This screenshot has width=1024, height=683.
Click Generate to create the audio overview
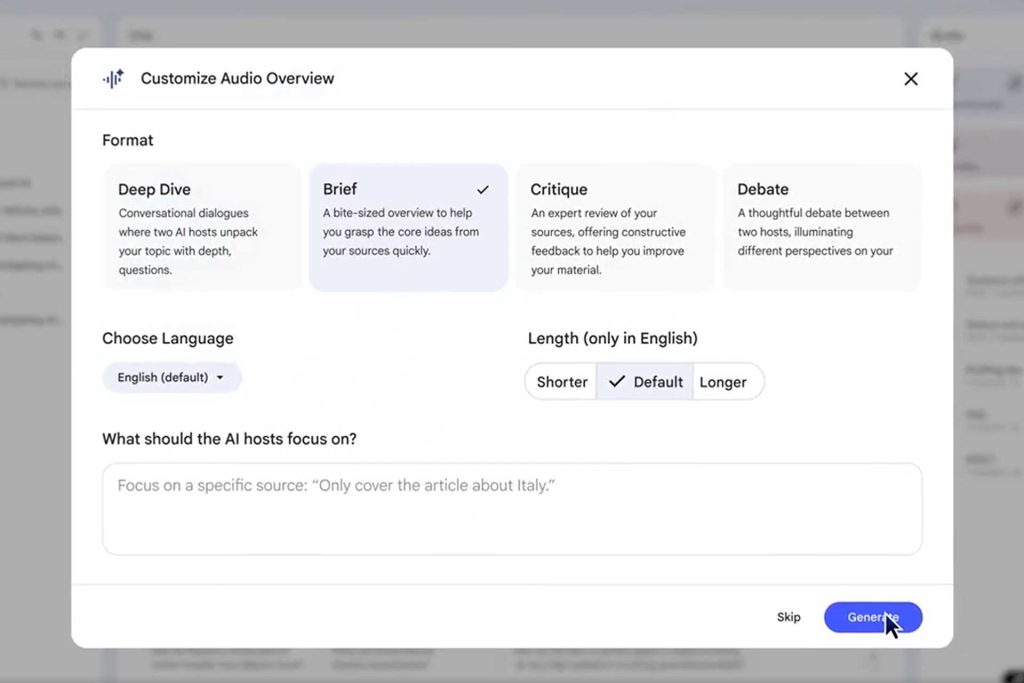coord(872,617)
